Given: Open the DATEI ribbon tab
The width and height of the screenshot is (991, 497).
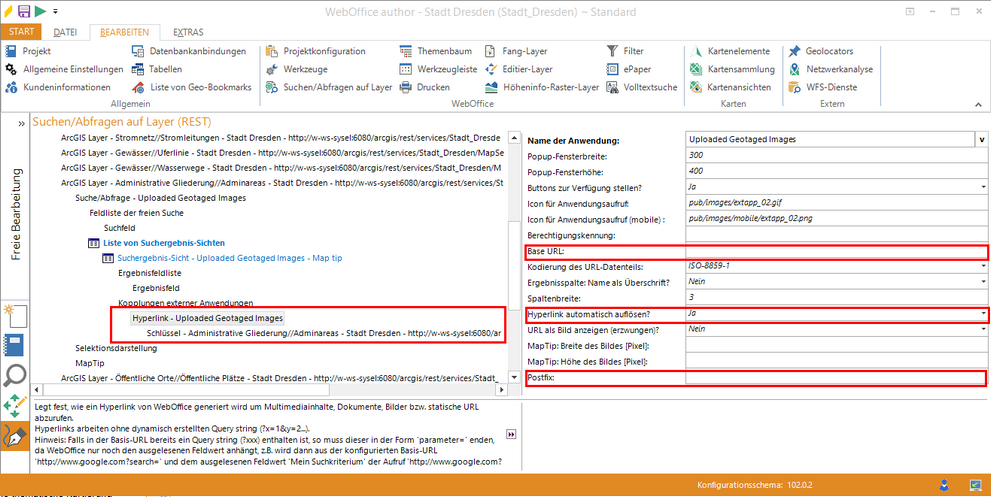Looking at the screenshot, I should (x=65, y=32).
